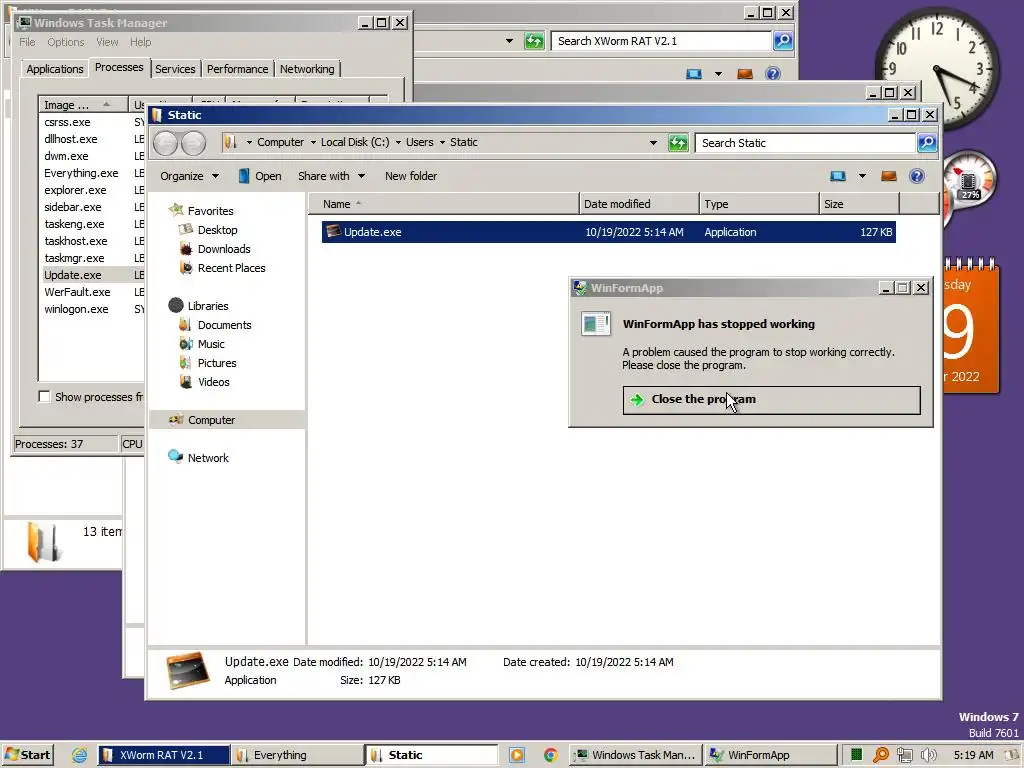Image resolution: width=1024 pixels, height=768 pixels.
Task: Click refresh icon beside Static address bar
Action: pos(678,142)
